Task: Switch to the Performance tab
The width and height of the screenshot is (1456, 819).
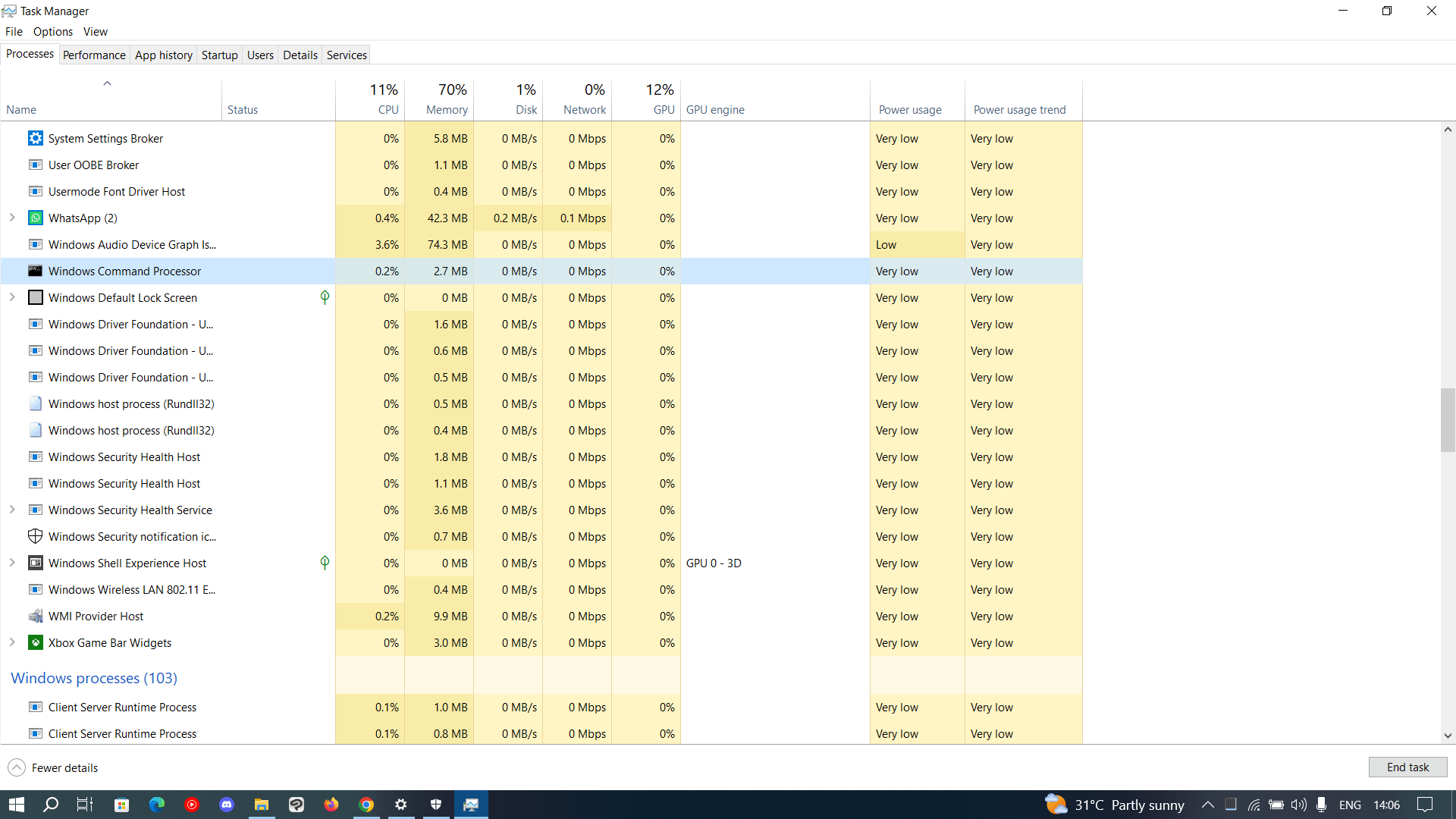Action: pos(94,55)
